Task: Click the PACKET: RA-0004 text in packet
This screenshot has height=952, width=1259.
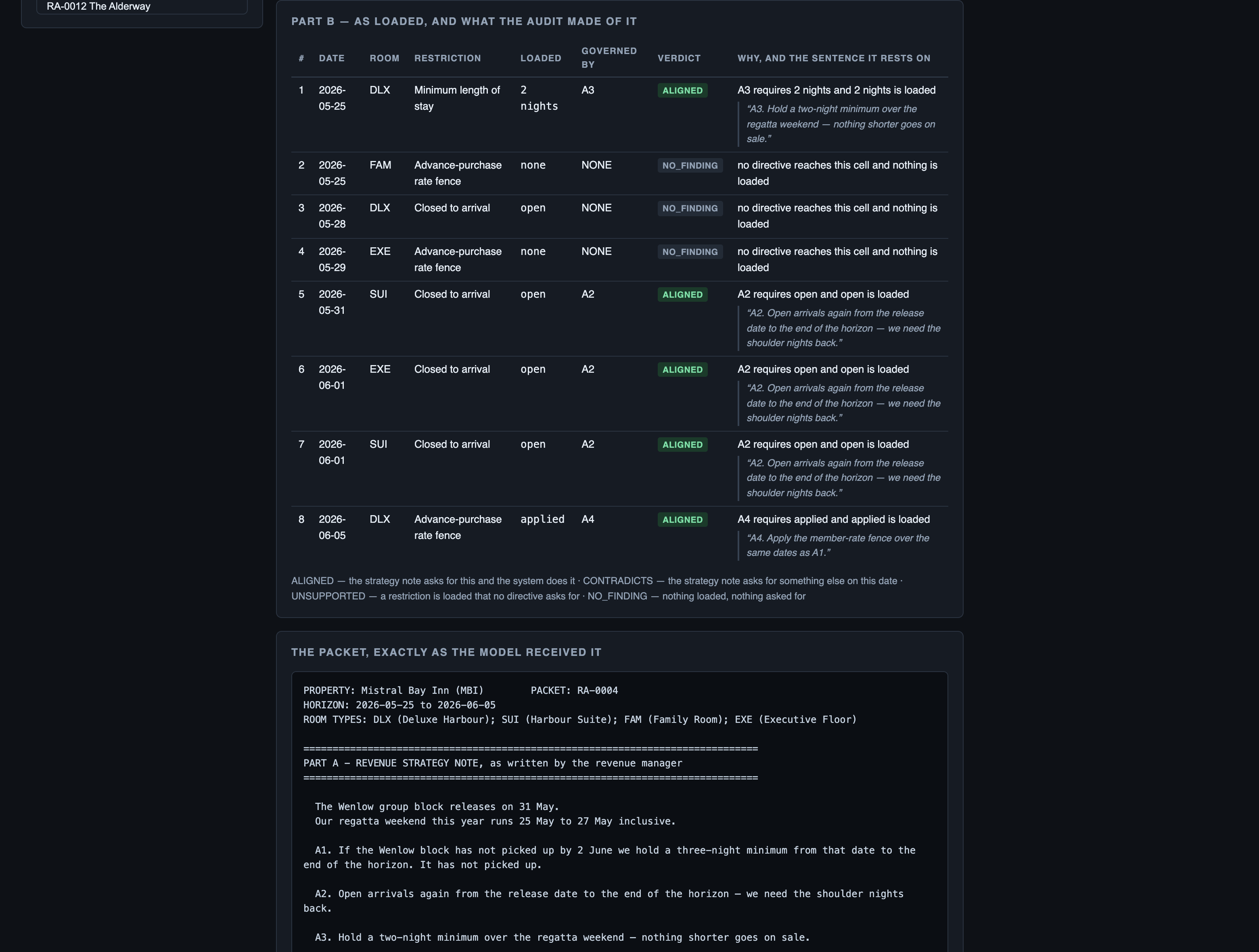Action: coord(574,690)
